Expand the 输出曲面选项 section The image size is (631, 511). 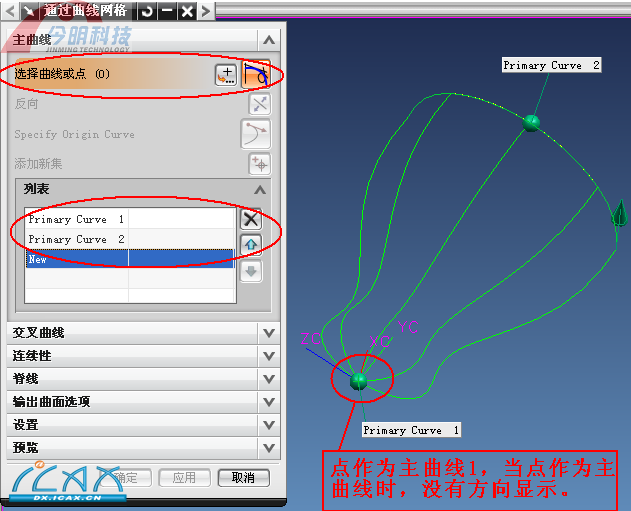click(x=267, y=402)
